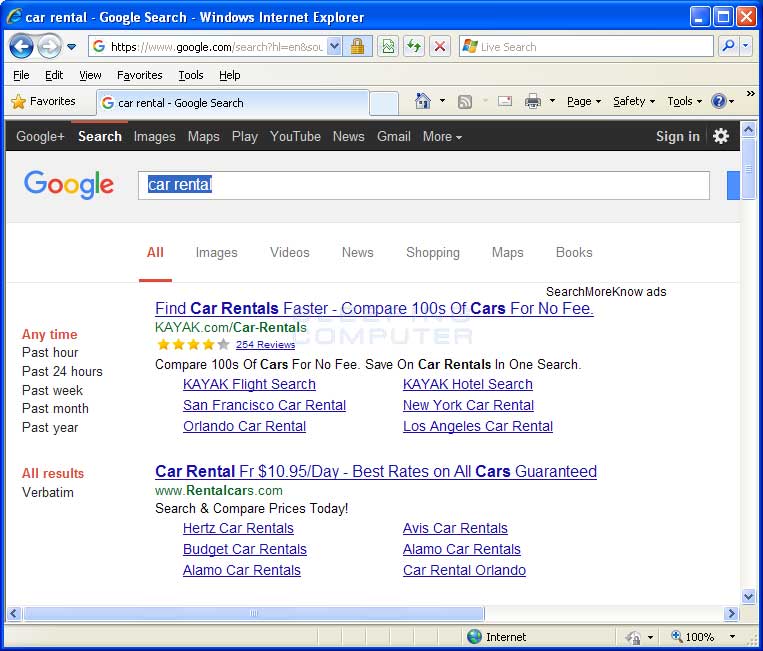Click horizontal scrollbar right arrow
The width and height of the screenshot is (763, 651).
click(x=731, y=614)
